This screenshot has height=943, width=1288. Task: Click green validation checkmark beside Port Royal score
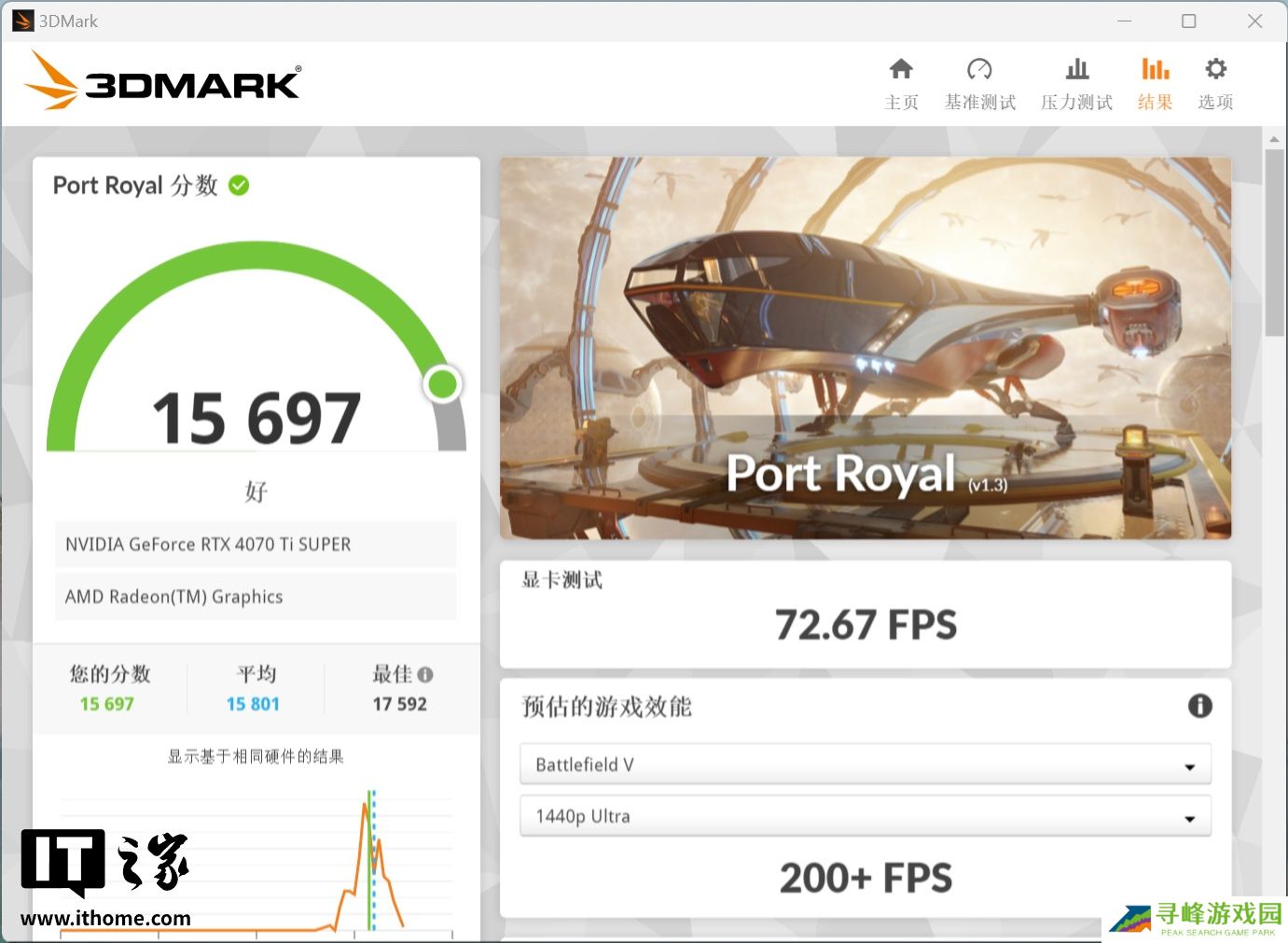[x=239, y=186]
